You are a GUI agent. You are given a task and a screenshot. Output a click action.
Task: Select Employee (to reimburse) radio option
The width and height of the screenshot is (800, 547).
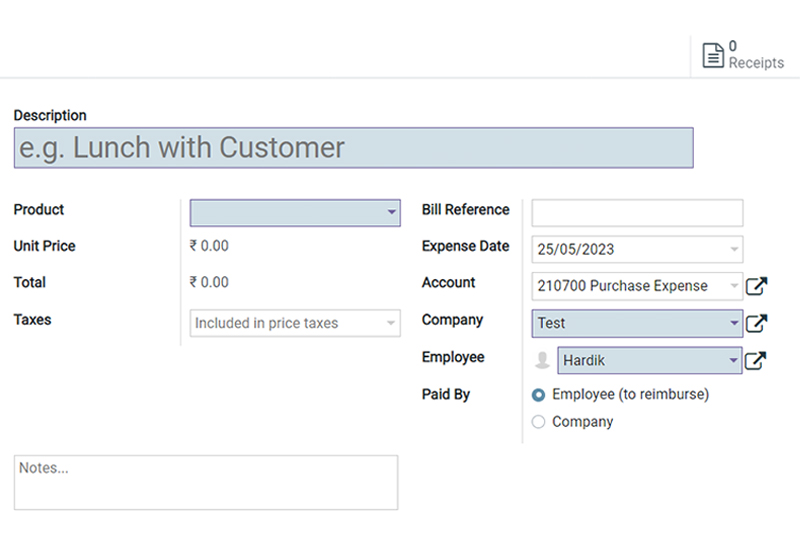coord(538,395)
